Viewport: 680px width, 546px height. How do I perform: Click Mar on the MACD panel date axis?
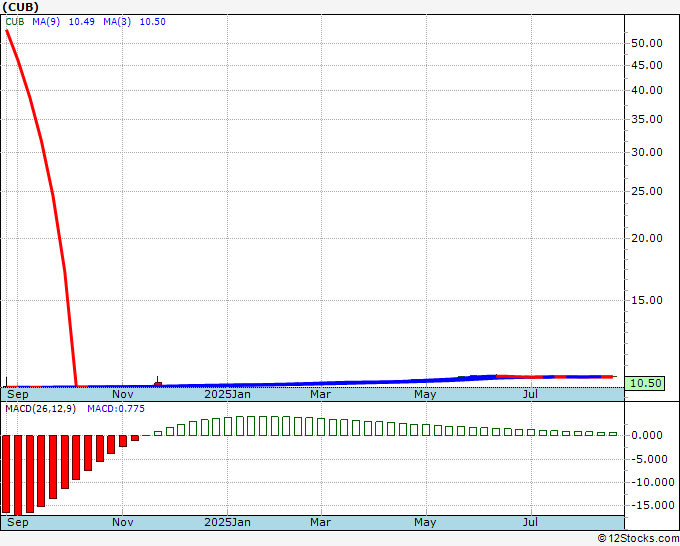[x=320, y=522]
